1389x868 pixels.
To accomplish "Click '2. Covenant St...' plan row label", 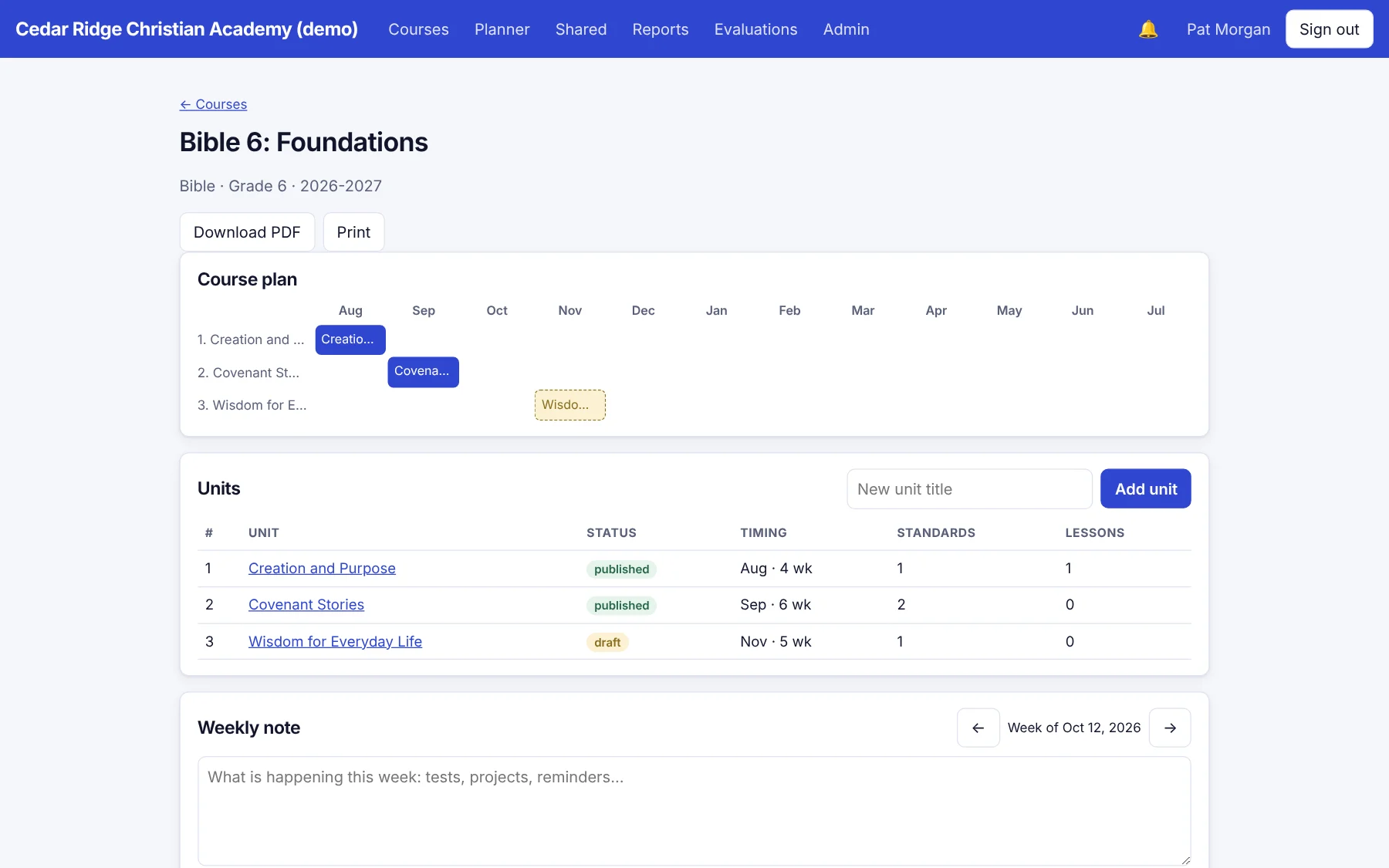I will coord(248,373).
